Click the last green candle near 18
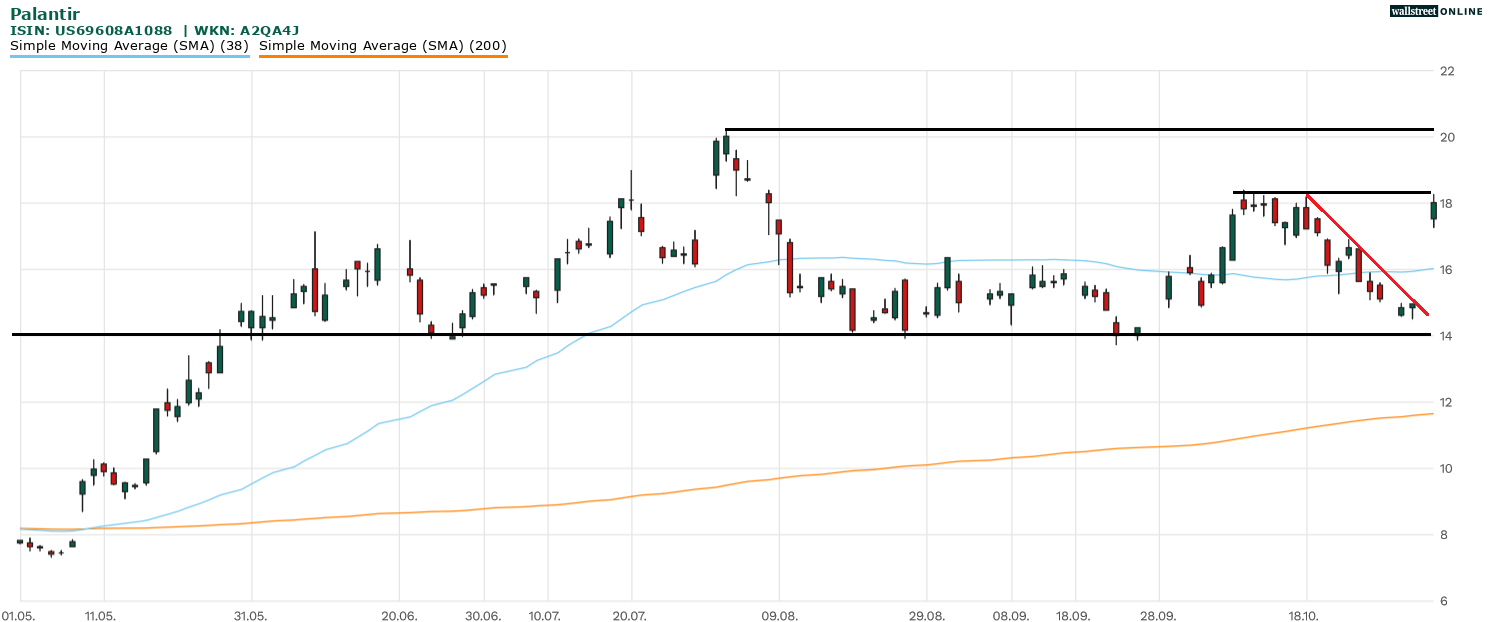The image size is (1490, 622). (x=1433, y=210)
